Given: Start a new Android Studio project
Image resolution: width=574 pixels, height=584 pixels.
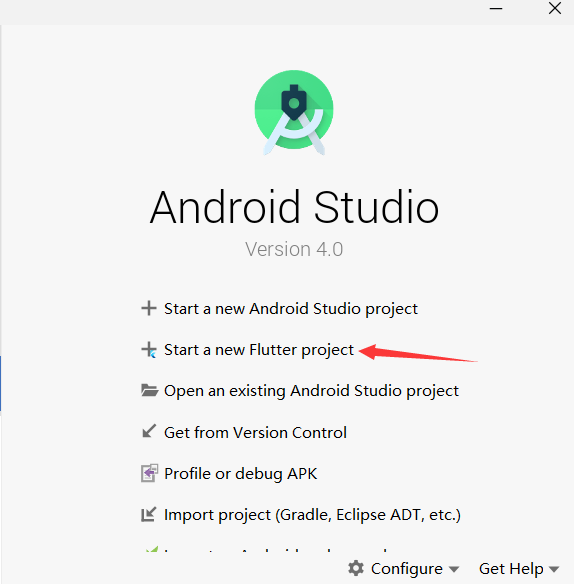Looking at the screenshot, I should [x=291, y=309].
